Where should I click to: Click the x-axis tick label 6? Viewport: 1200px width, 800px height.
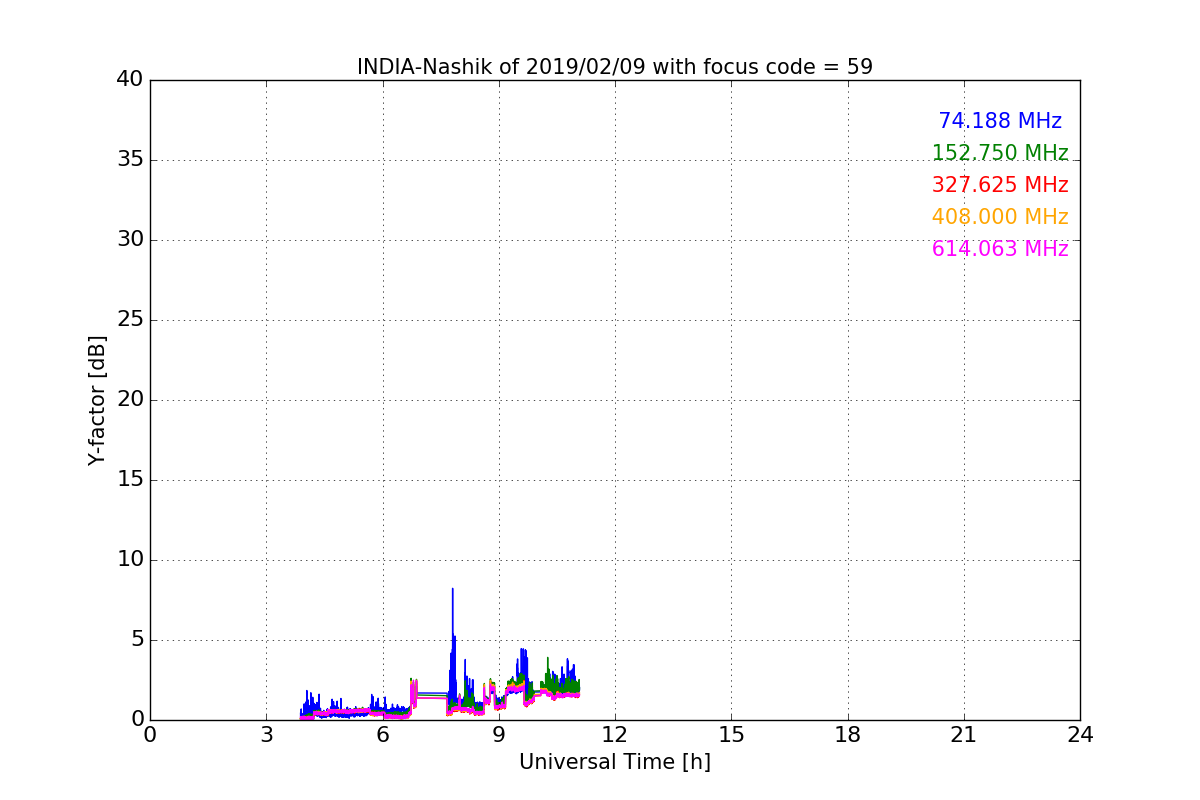pyautogui.click(x=383, y=735)
